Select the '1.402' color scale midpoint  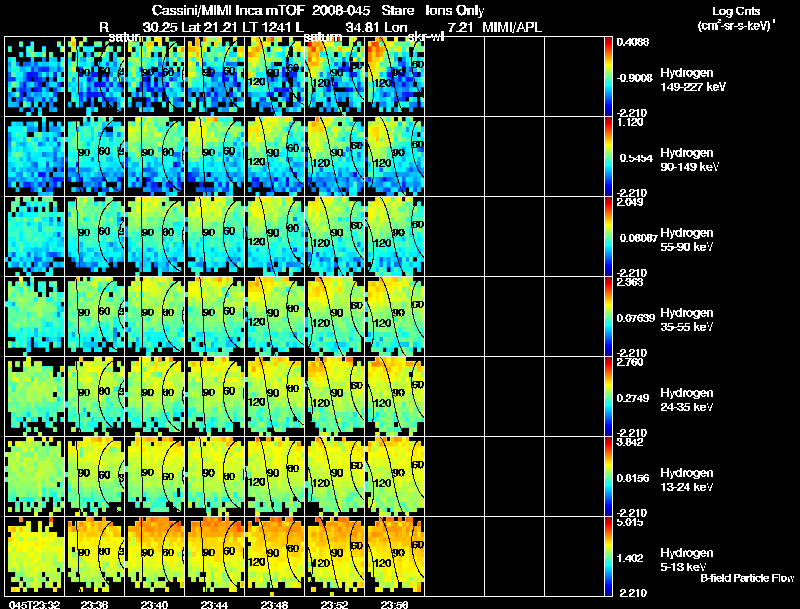coord(630,559)
